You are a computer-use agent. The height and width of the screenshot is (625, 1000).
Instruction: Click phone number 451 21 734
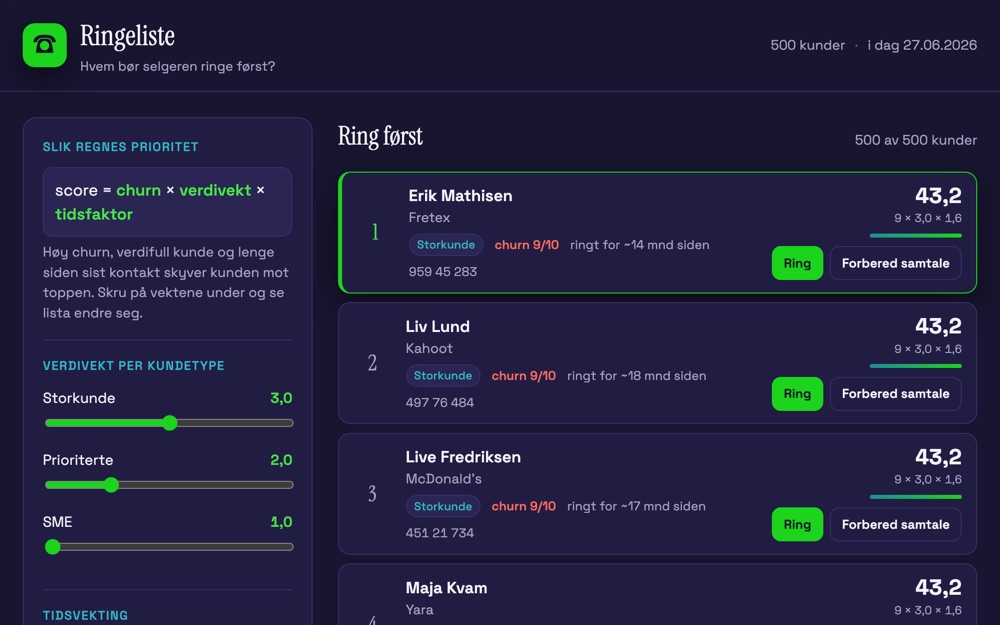[x=439, y=533]
